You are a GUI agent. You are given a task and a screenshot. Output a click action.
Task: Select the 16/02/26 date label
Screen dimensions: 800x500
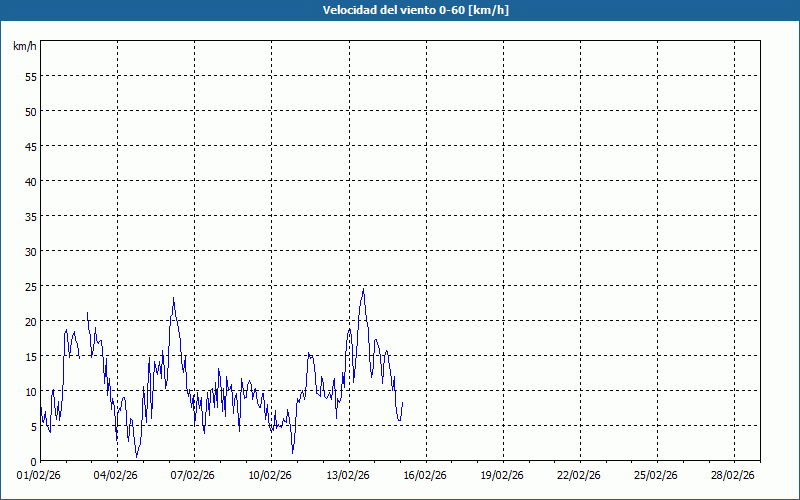pos(425,476)
